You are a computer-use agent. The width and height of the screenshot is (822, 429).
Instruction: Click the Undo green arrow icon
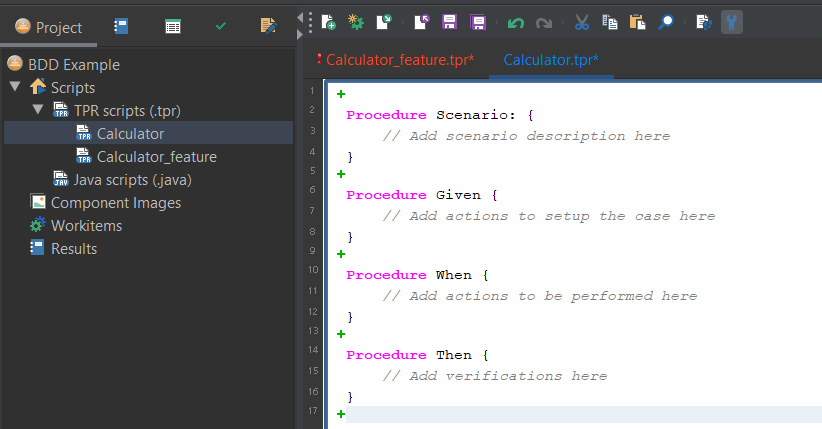515,21
